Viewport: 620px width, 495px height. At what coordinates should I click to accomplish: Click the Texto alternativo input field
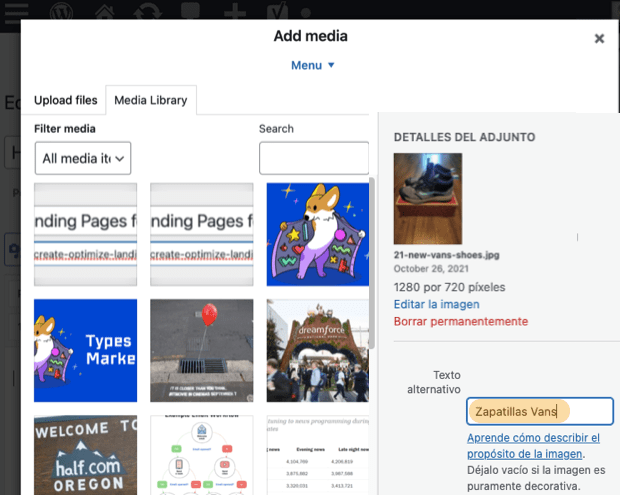click(x=540, y=411)
